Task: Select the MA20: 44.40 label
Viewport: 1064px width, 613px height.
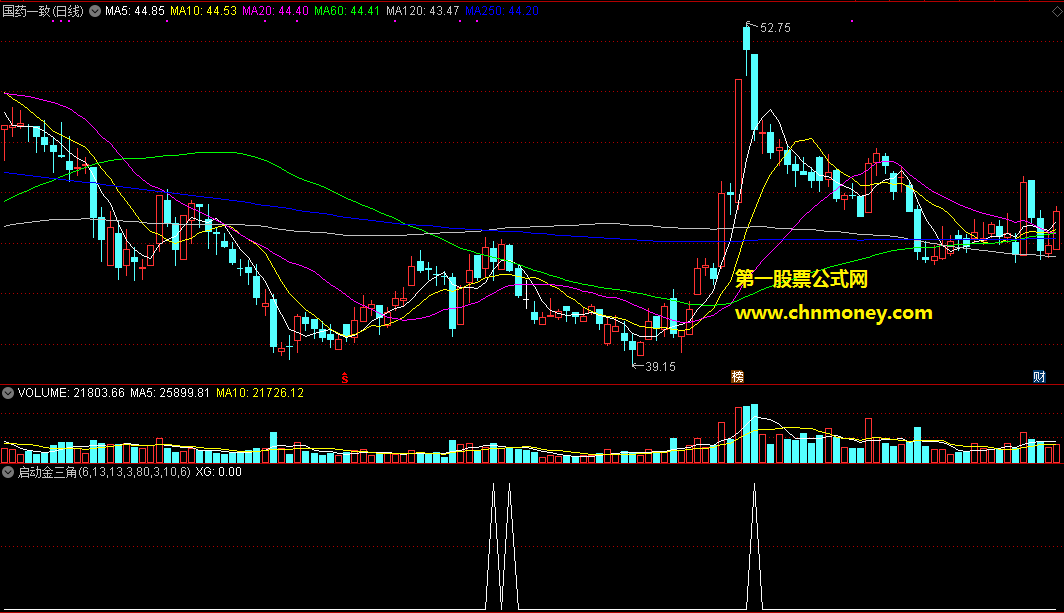Action: pyautogui.click(x=275, y=11)
